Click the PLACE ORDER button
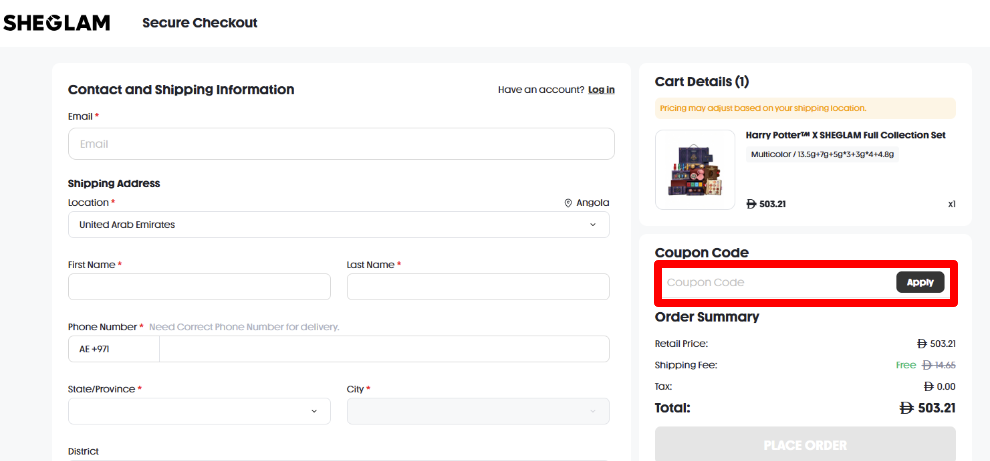 pos(805,445)
